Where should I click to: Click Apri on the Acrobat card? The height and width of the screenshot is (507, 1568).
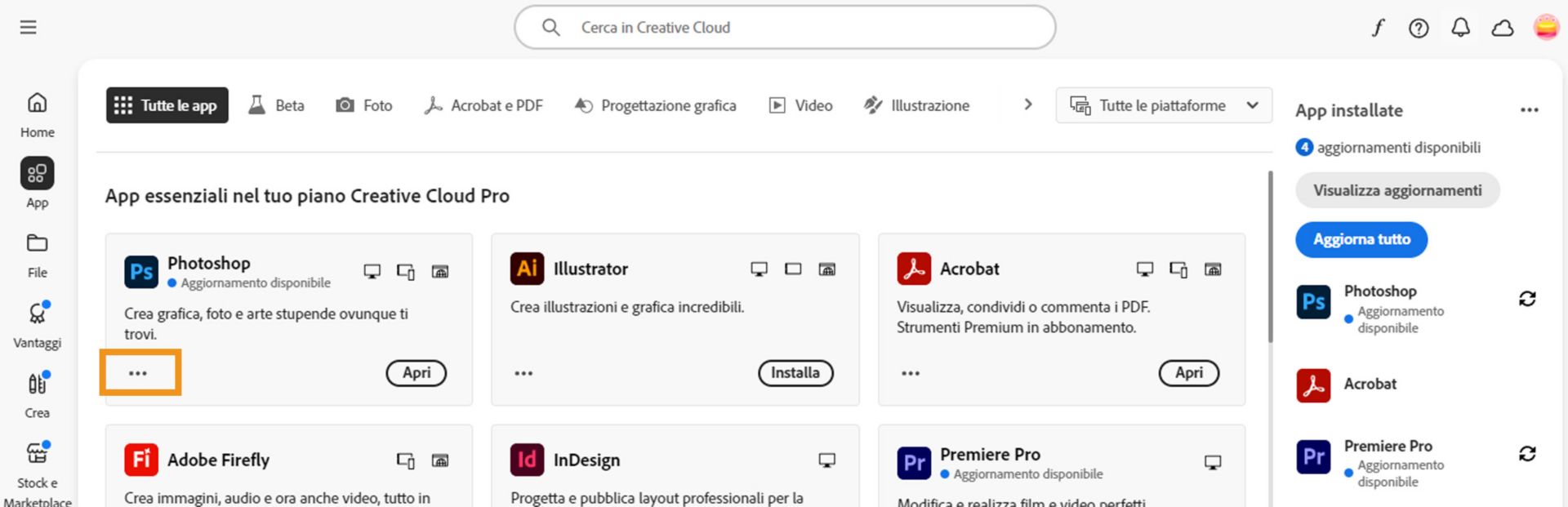click(1189, 373)
